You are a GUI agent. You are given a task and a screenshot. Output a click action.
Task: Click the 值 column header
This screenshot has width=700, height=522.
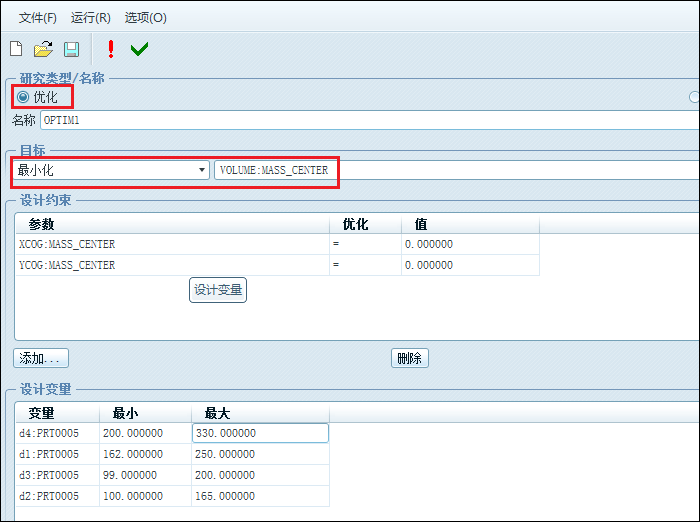[x=470, y=224]
